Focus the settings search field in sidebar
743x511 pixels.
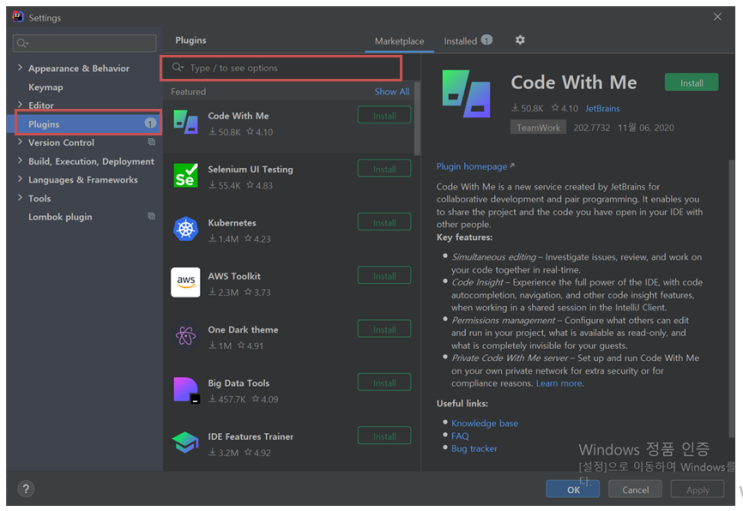84,43
